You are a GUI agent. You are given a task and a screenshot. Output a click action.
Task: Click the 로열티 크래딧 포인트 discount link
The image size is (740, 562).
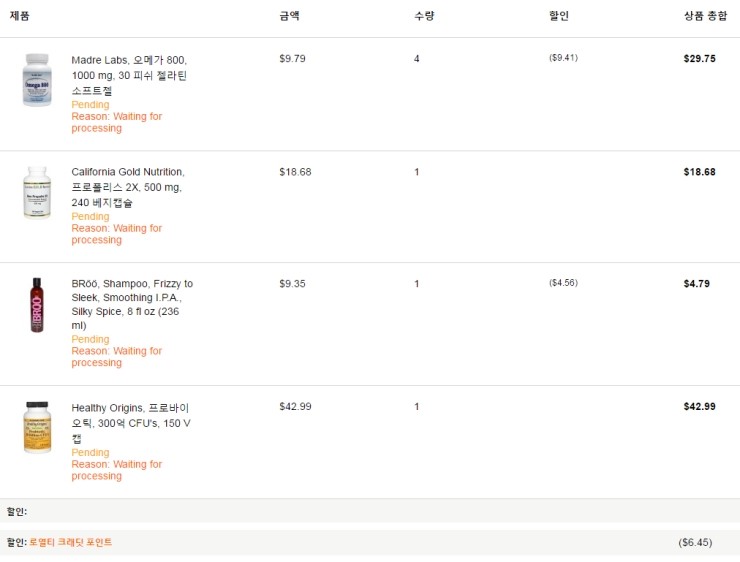(x=71, y=542)
